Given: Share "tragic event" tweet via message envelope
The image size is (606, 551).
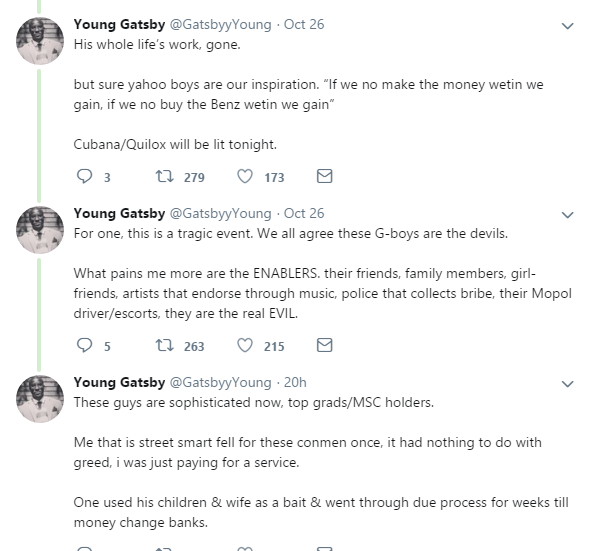Looking at the screenshot, I should (324, 345).
